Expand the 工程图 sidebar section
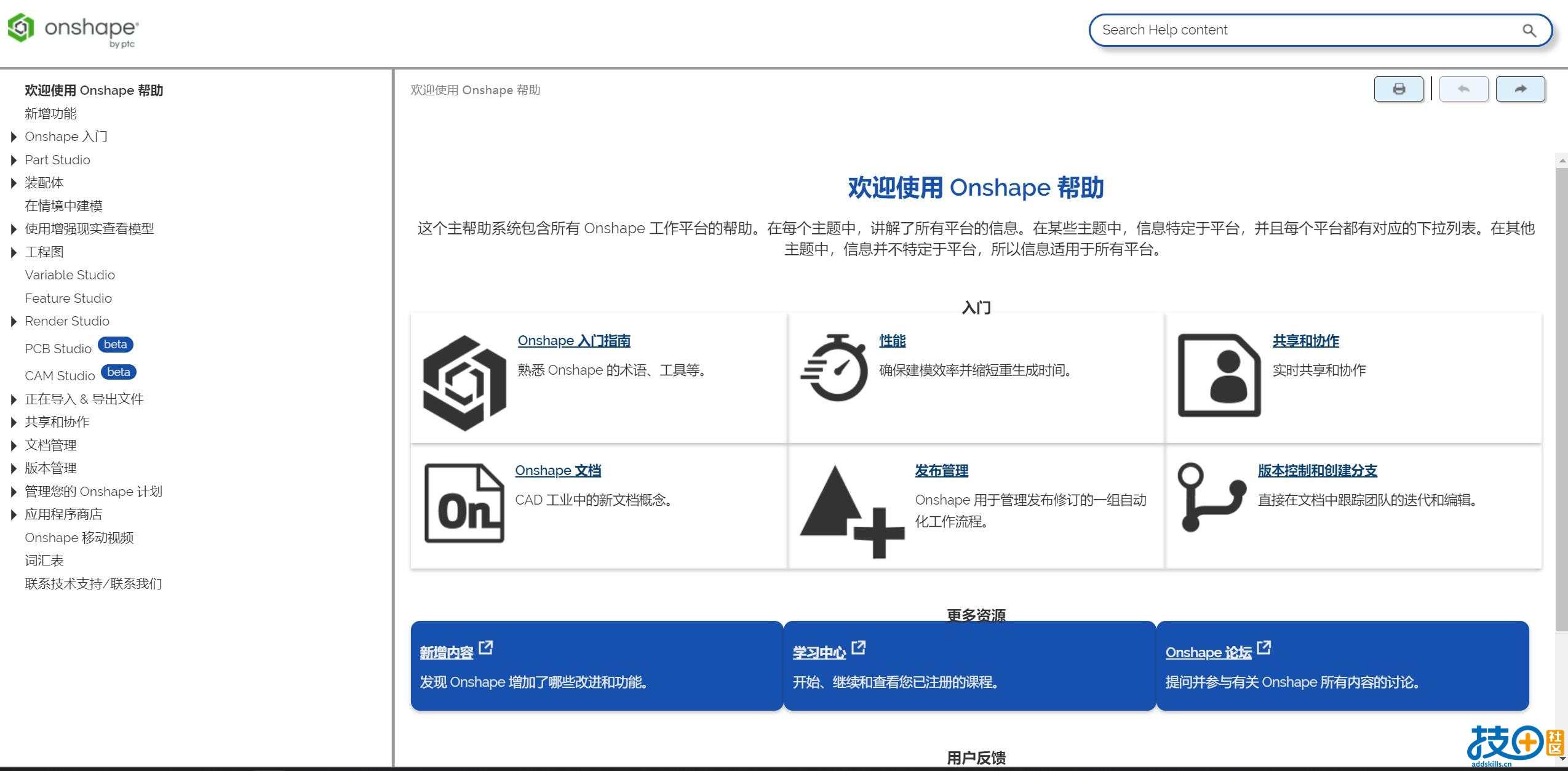Viewport: 1568px width, 771px height. 14,252
